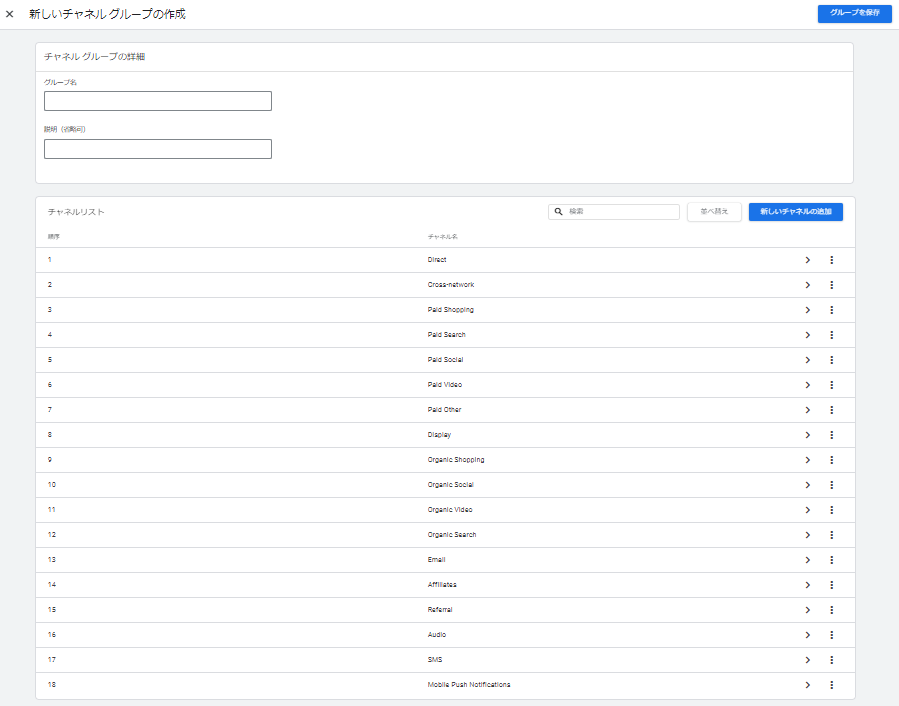Select the Affiliates channel name

(442, 585)
